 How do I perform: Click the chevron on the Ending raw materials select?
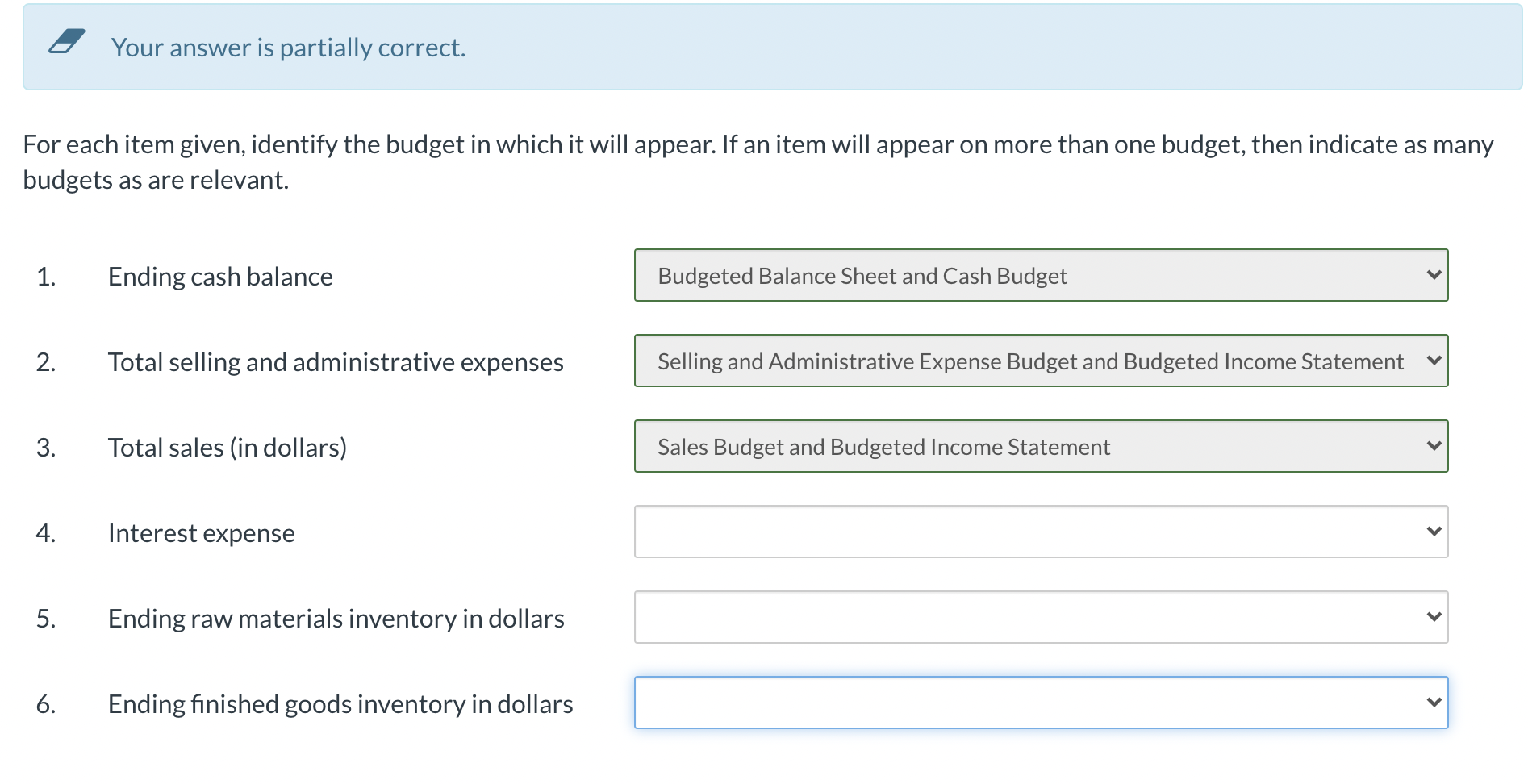(x=1432, y=617)
